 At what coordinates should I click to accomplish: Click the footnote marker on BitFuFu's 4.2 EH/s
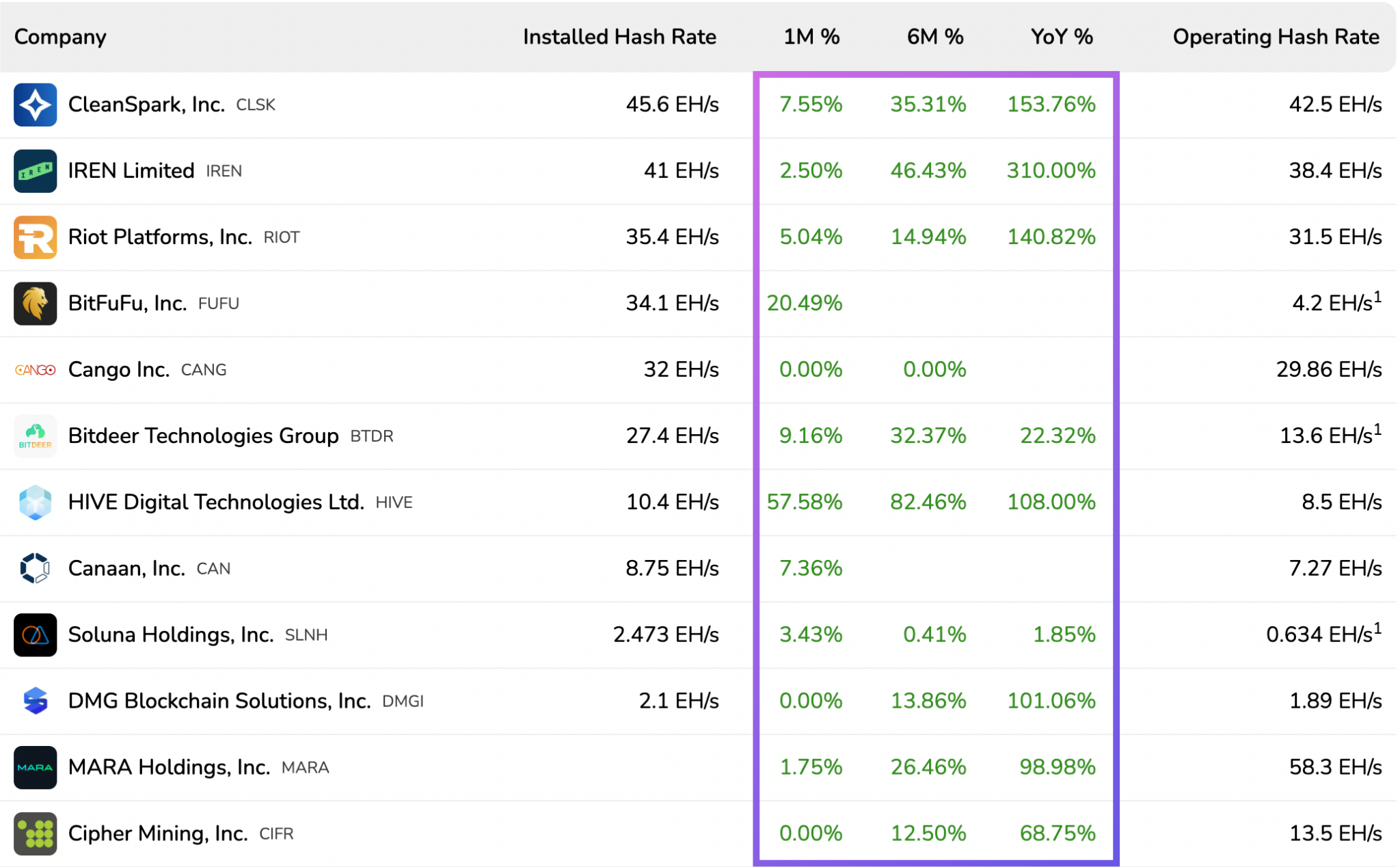point(1377,297)
